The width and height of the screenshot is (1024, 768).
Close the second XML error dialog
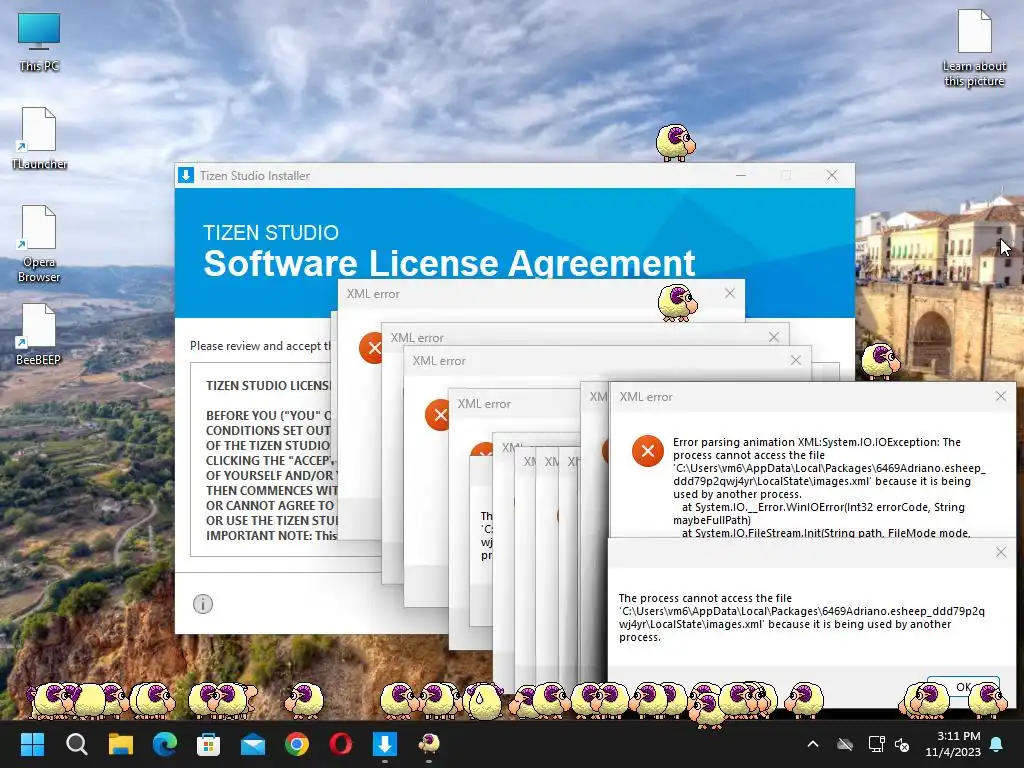(774, 337)
